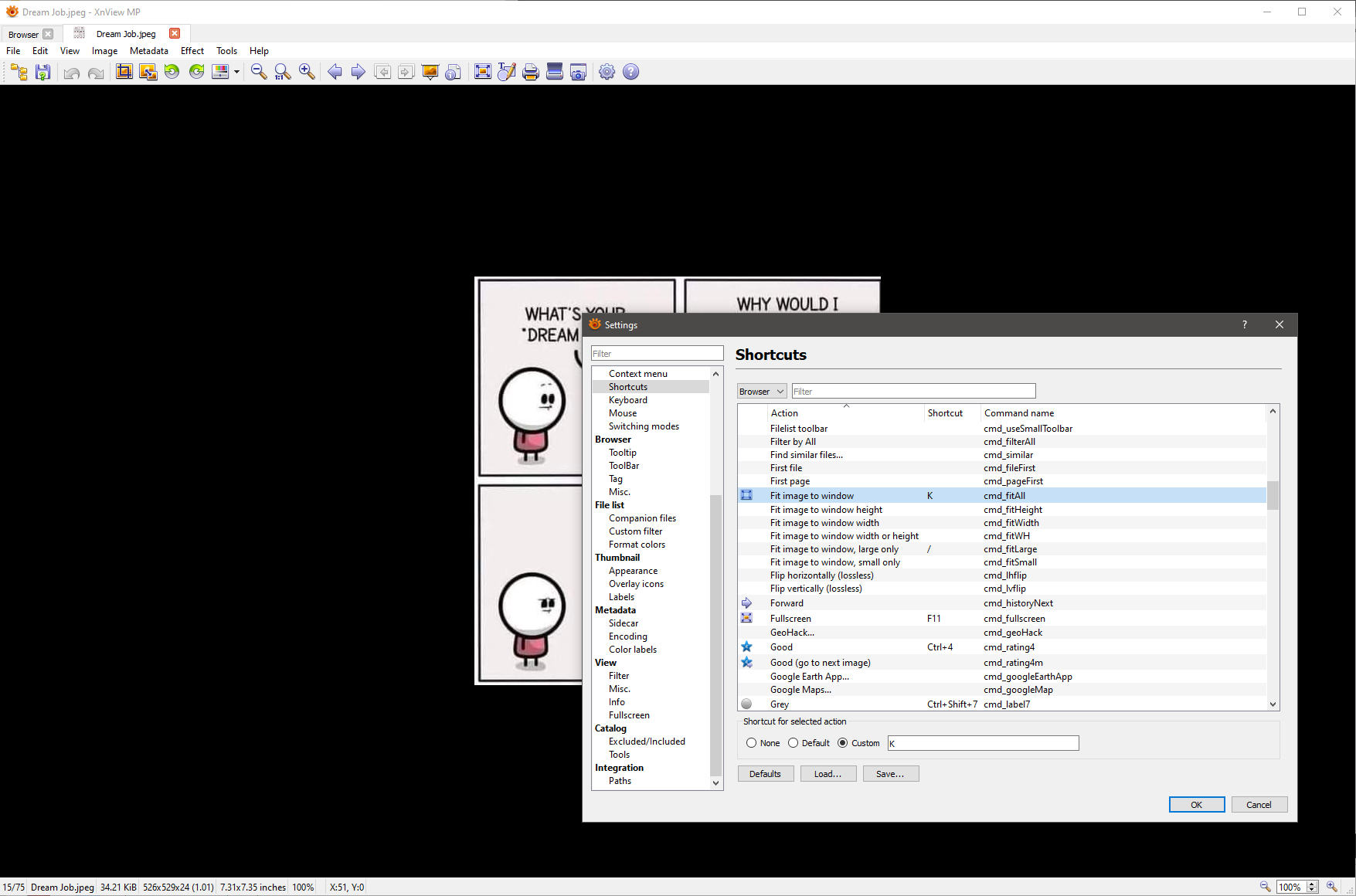Open the Browser mode dropdown in Shortcuts

pos(761,392)
